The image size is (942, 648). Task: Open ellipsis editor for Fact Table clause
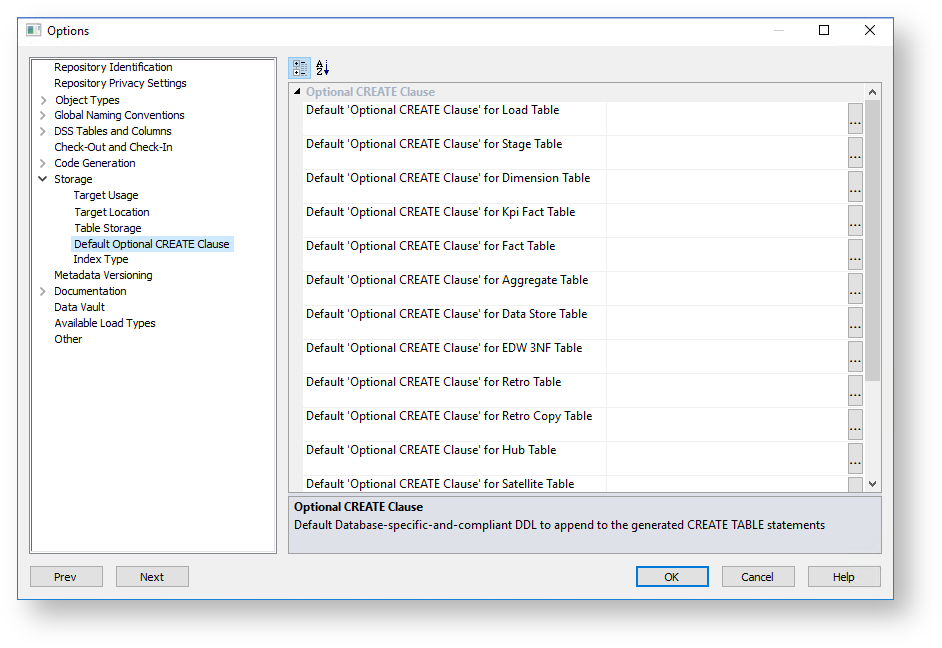pyautogui.click(x=855, y=254)
